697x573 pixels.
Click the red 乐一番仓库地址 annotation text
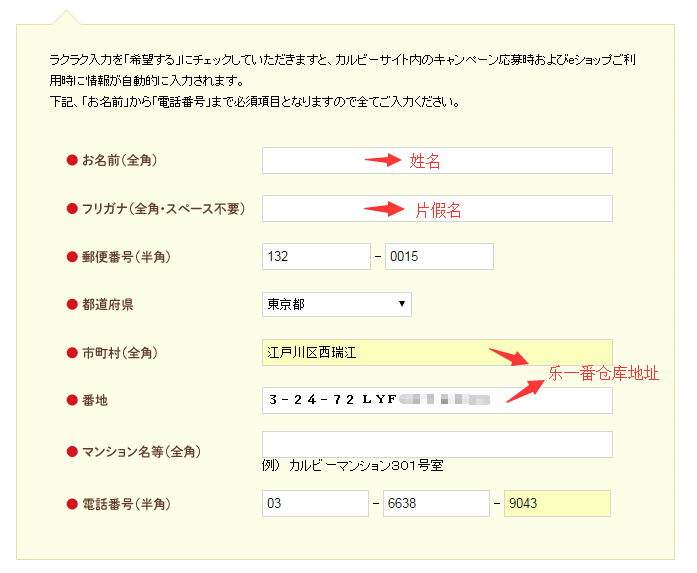pyautogui.click(x=603, y=374)
